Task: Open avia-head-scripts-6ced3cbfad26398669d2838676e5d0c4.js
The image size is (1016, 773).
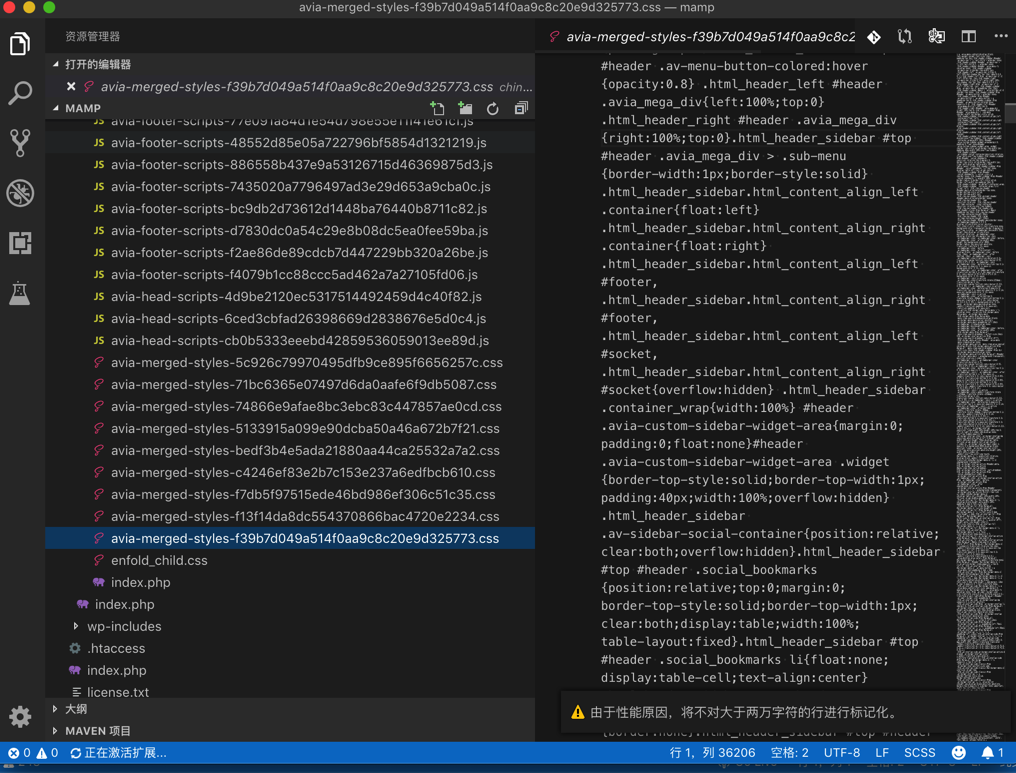Action: tap(290, 319)
